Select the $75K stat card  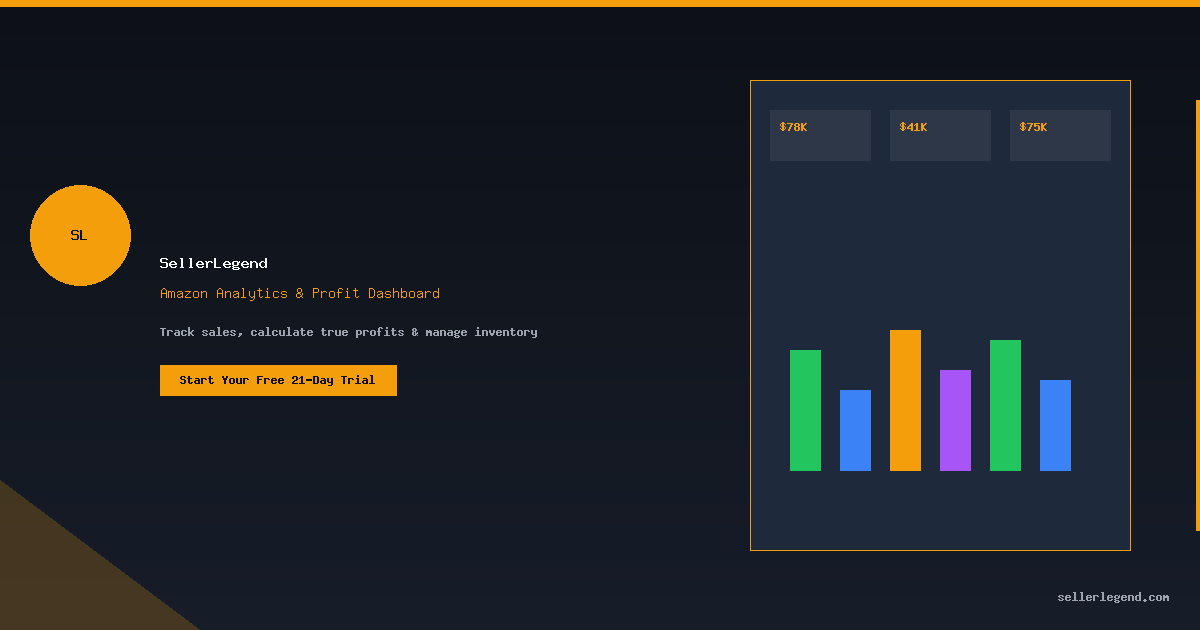click(x=1060, y=136)
